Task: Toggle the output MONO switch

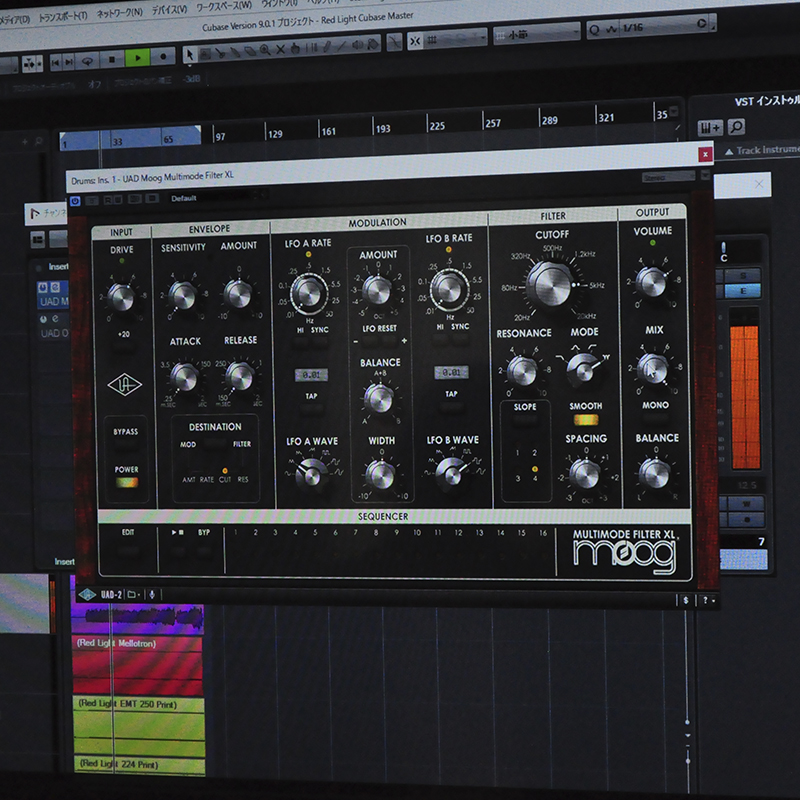Action: pos(655,418)
